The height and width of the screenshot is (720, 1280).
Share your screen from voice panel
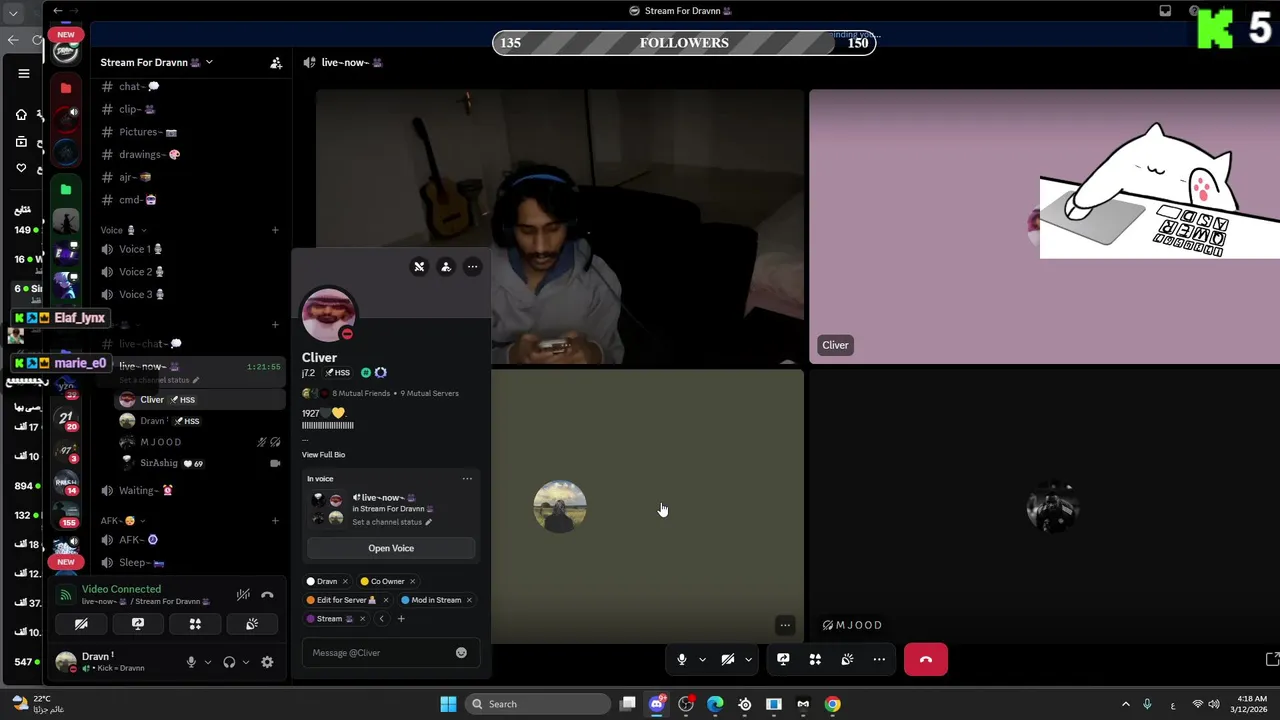(138, 624)
